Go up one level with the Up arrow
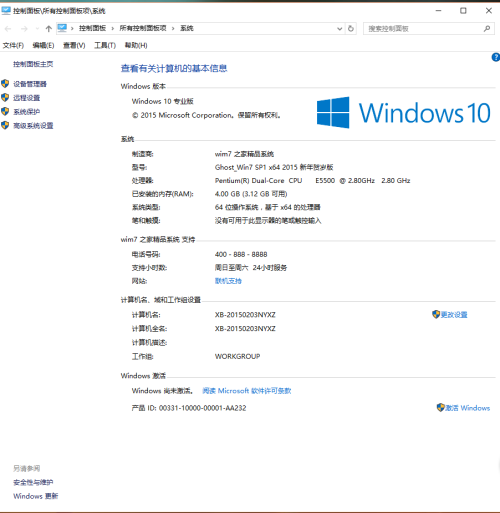This screenshot has width=500, height=513. (x=49, y=29)
